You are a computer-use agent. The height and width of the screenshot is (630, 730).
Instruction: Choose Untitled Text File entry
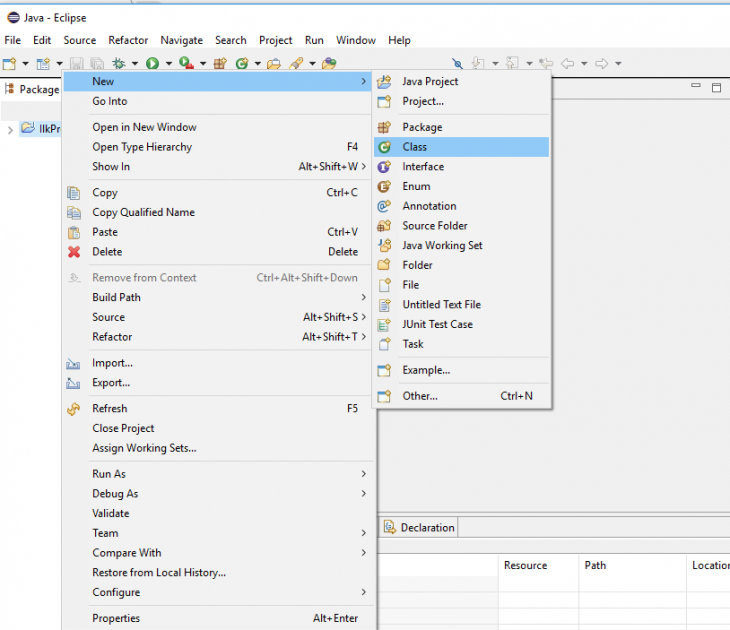click(x=461, y=305)
